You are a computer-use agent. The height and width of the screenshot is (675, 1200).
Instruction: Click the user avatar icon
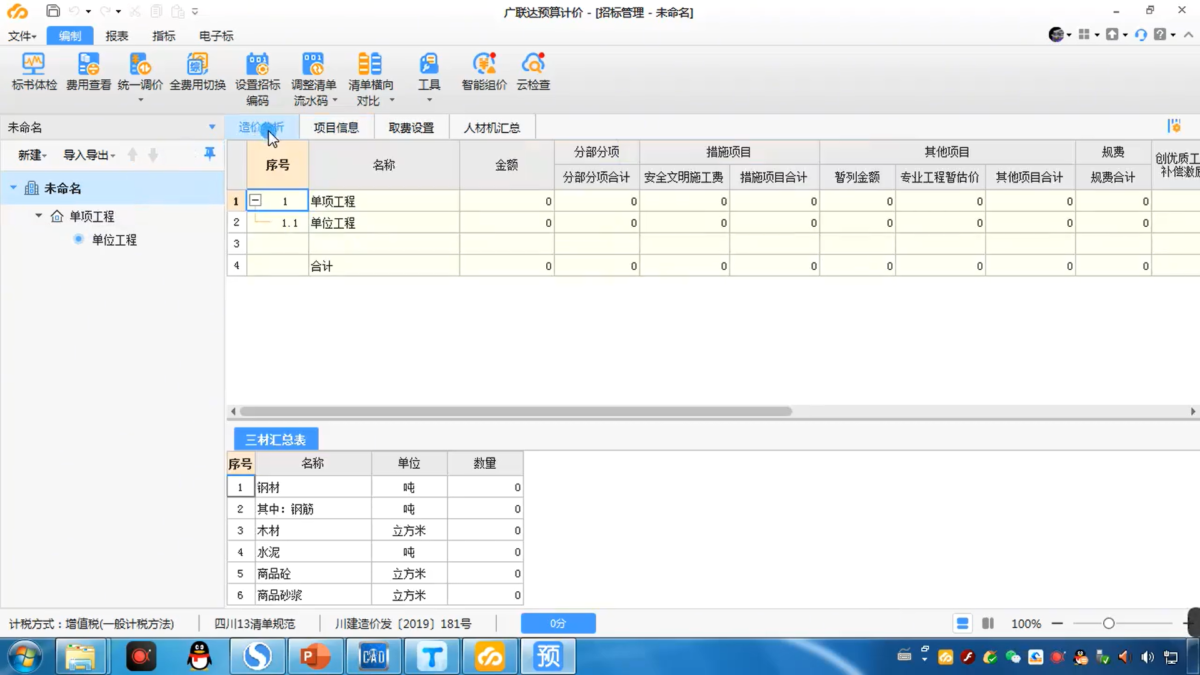tap(1056, 35)
